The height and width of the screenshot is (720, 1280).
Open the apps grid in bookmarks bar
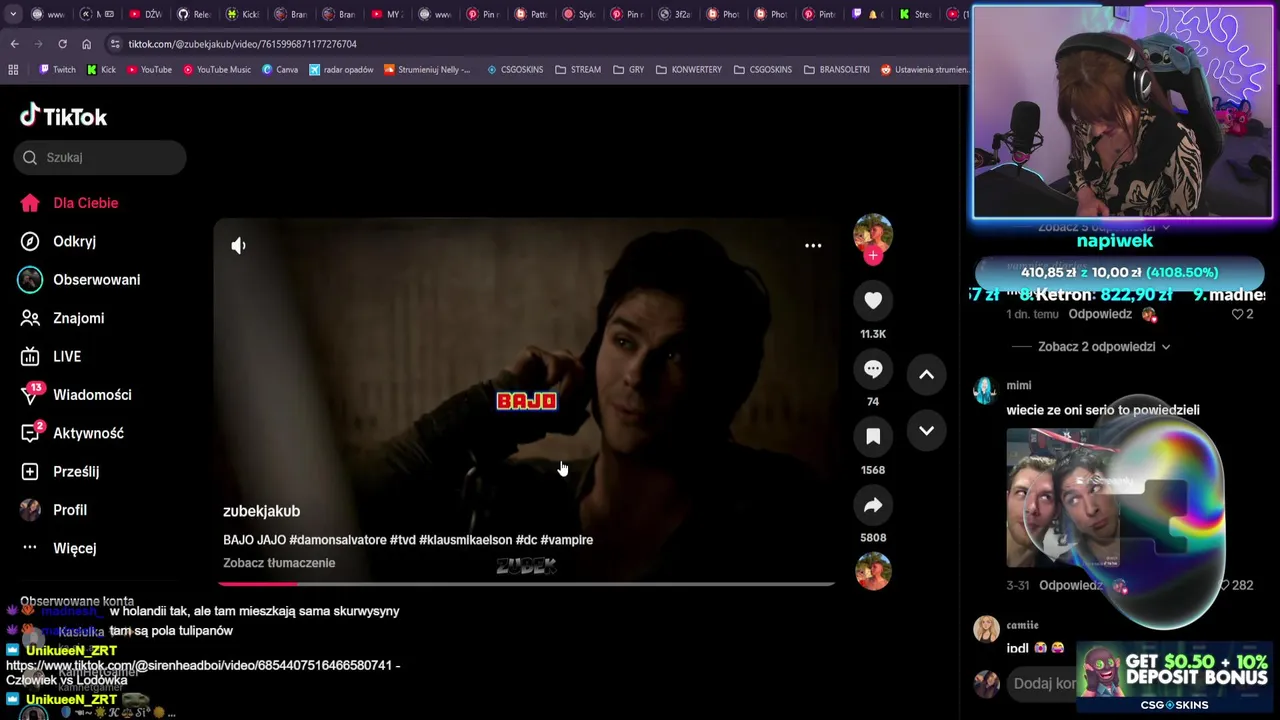[13, 70]
